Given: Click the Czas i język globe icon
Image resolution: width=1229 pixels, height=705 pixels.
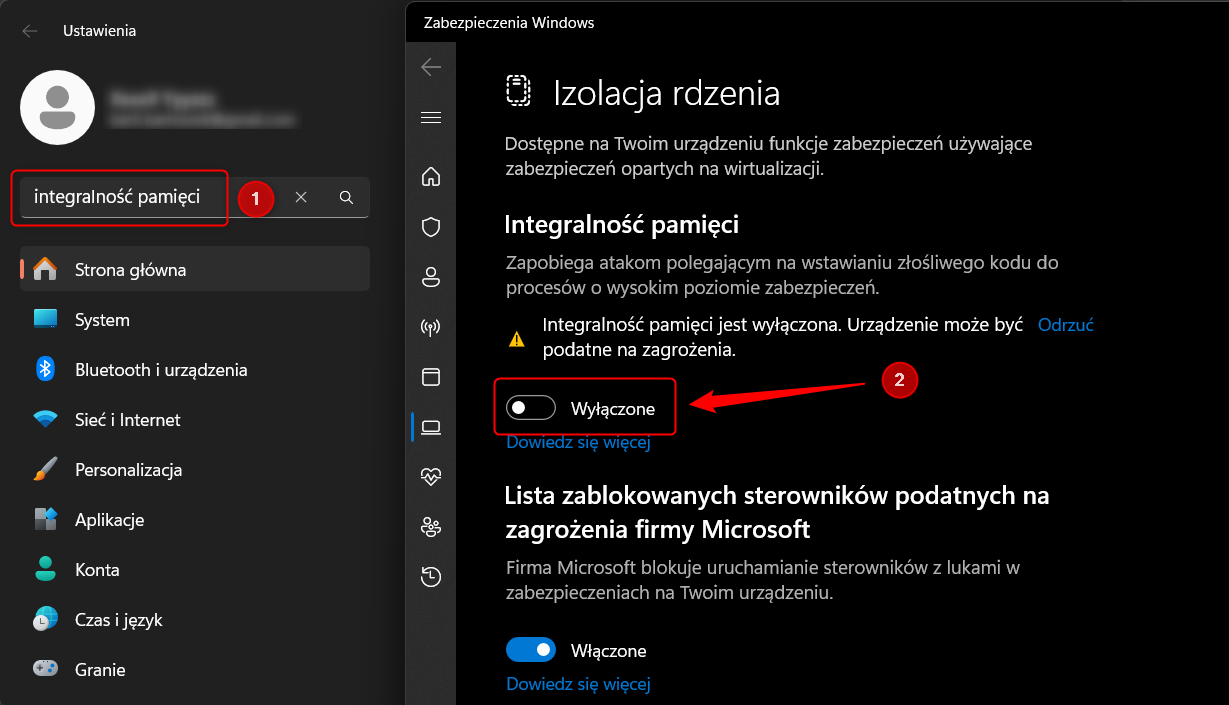Looking at the screenshot, I should pyautogui.click(x=45, y=619).
